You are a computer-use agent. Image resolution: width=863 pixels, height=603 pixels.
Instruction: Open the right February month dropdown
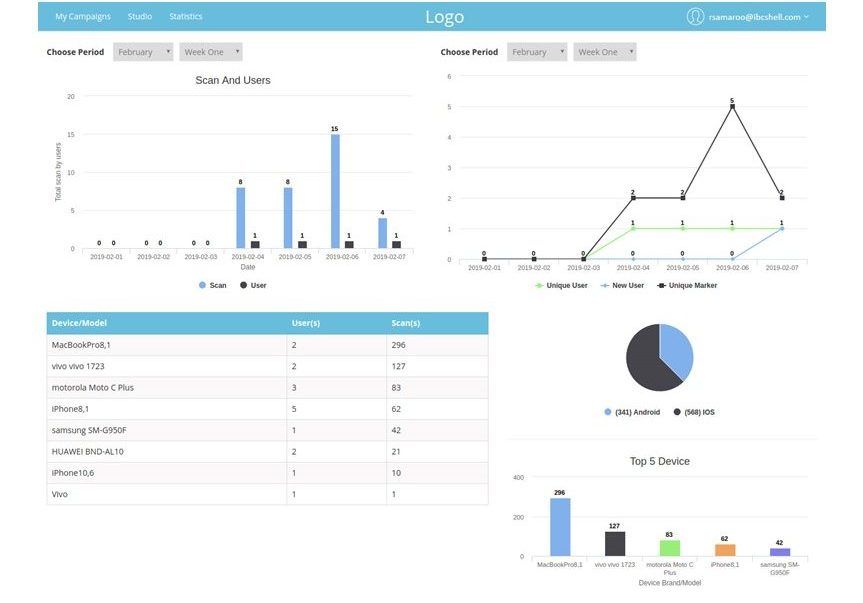pyautogui.click(x=537, y=52)
